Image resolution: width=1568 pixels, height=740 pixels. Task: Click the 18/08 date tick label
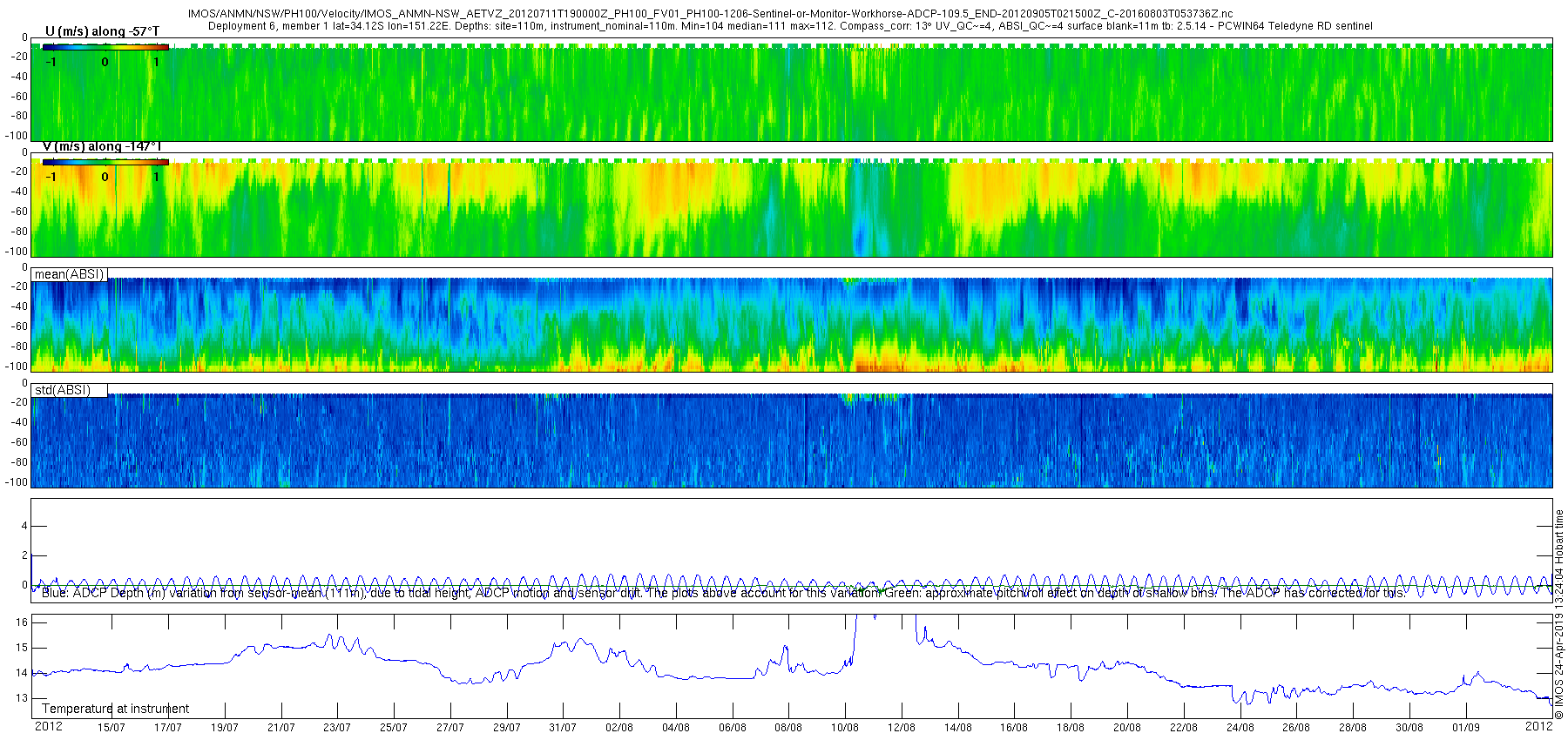[1071, 728]
